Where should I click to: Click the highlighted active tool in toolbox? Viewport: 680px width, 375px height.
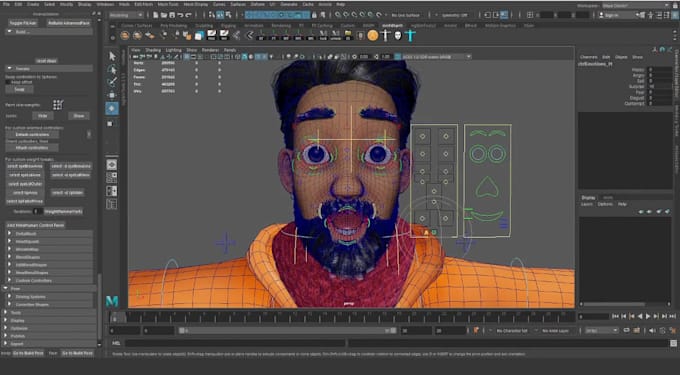pyautogui.click(x=112, y=108)
